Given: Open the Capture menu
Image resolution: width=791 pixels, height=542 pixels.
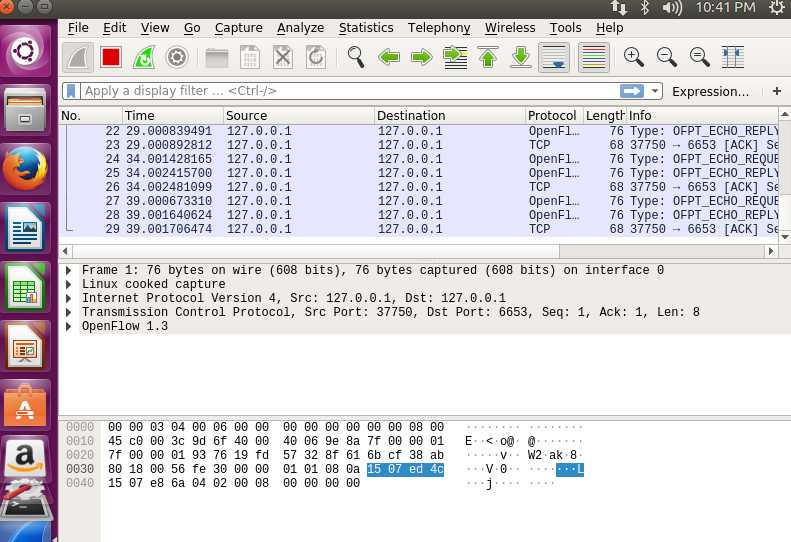Looking at the screenshot, I should [x=239, y=28].
